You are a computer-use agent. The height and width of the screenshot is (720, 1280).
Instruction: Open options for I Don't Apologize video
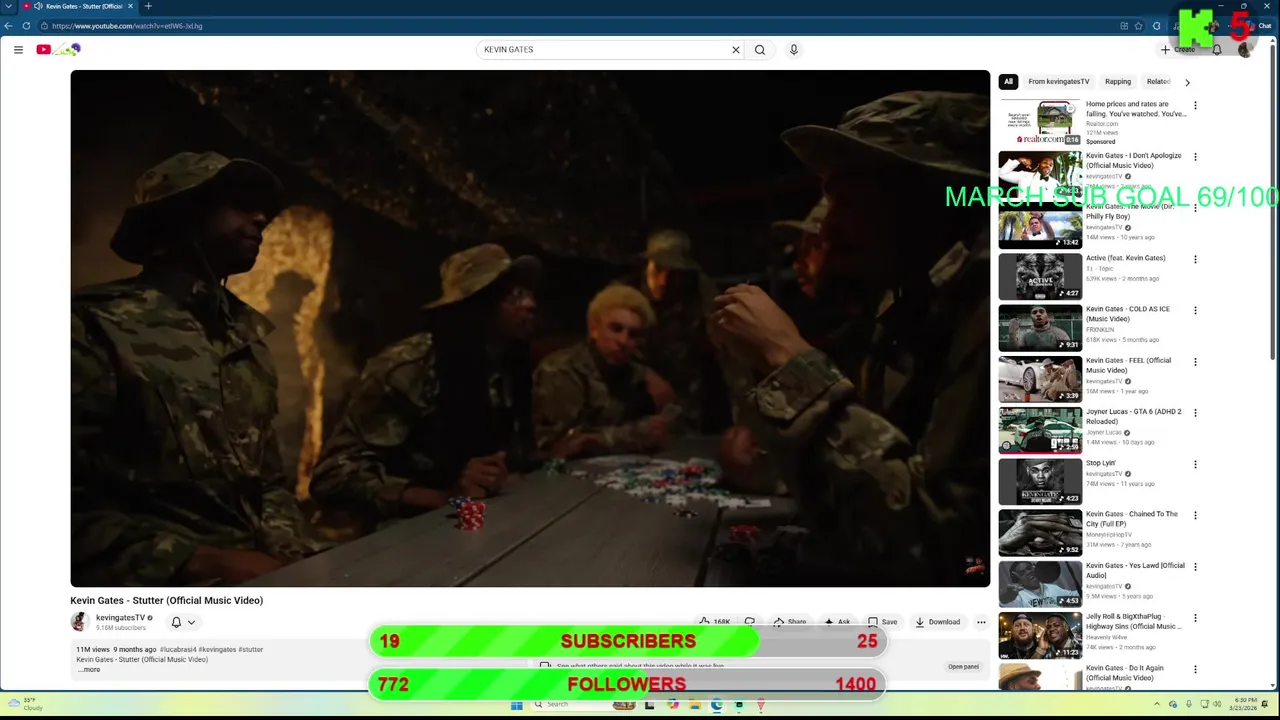(1195, 157)
